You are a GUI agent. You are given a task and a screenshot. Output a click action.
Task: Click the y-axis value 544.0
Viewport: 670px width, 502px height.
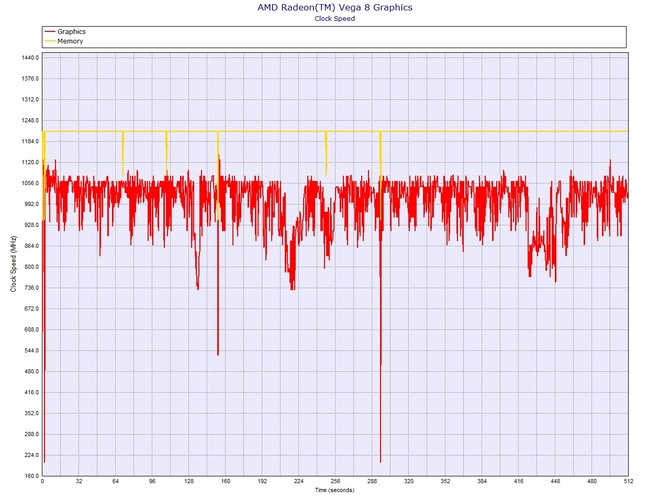point(31,351)
